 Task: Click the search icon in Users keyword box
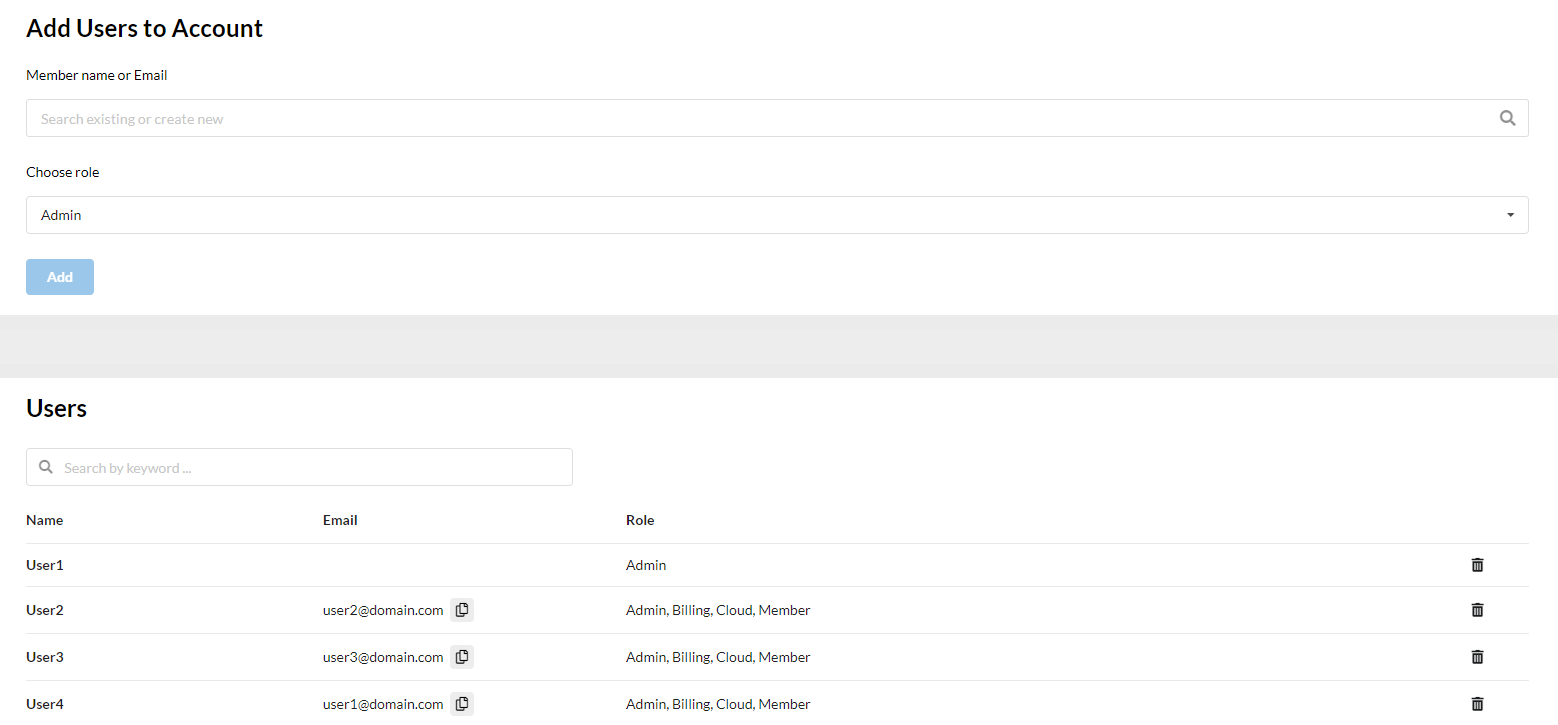pos(45,467)
